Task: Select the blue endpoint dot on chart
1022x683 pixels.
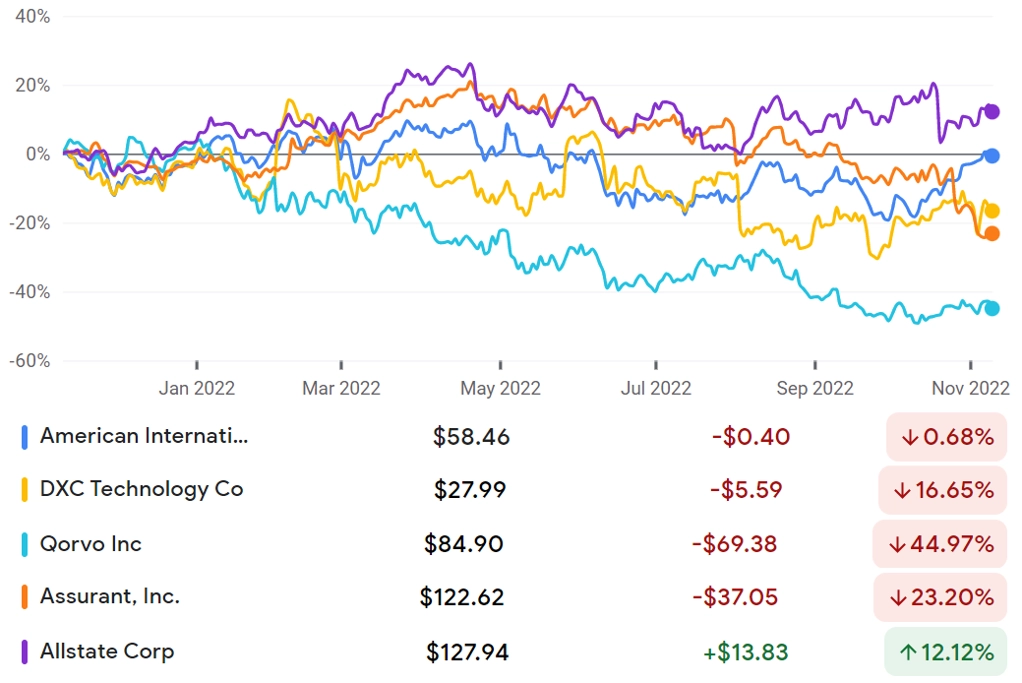Action: point(991,156)
